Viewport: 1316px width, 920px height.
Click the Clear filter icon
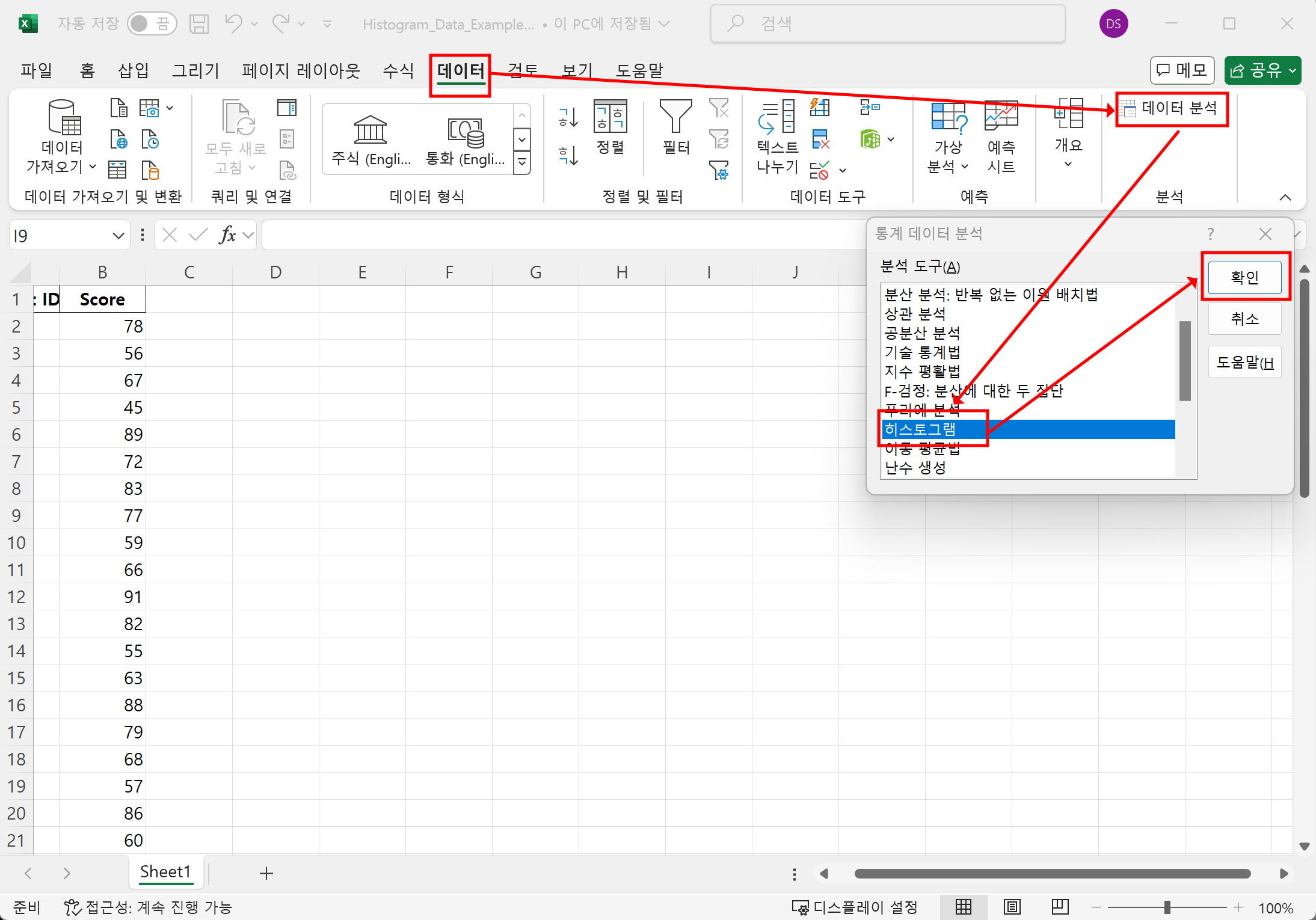(719, 108)
